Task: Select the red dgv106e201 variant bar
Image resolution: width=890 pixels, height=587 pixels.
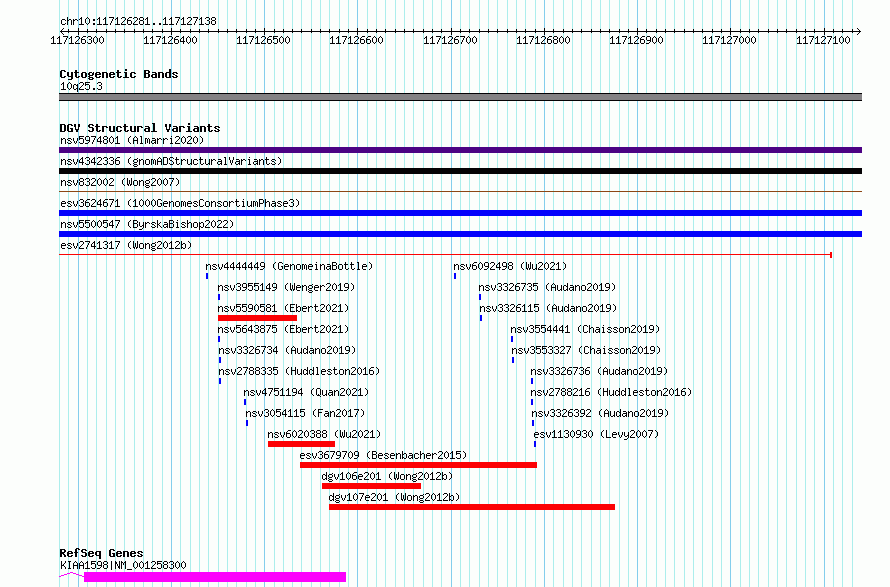Action: (371, 486)
